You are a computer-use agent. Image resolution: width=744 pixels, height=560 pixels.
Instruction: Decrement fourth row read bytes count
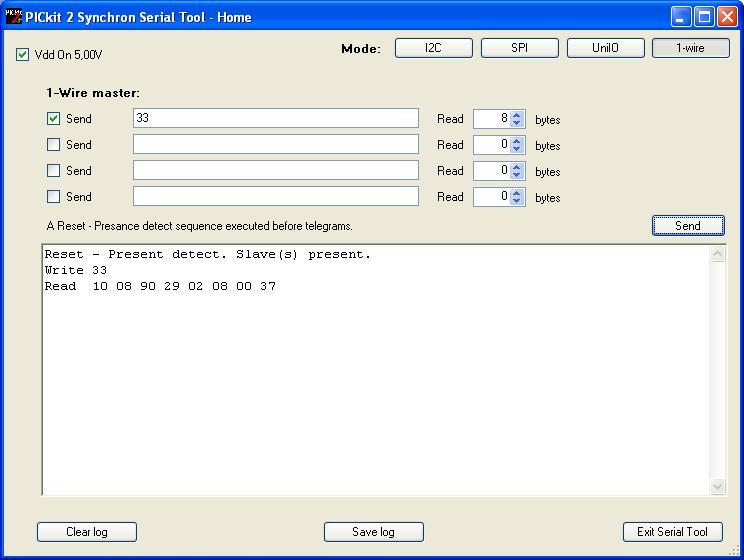pos(517,201)
